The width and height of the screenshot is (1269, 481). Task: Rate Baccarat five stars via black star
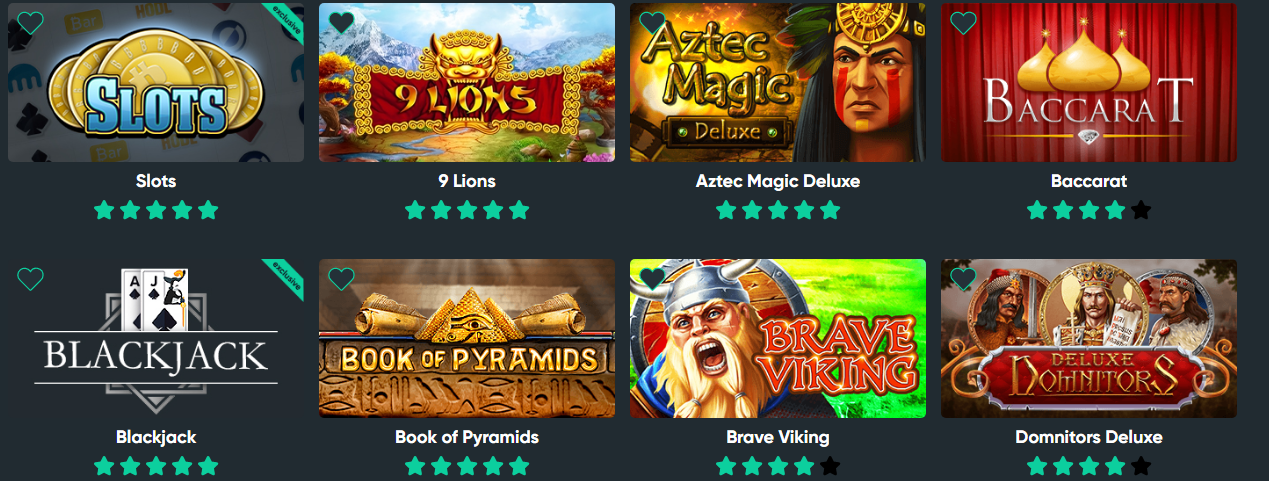coord(1141,210)
